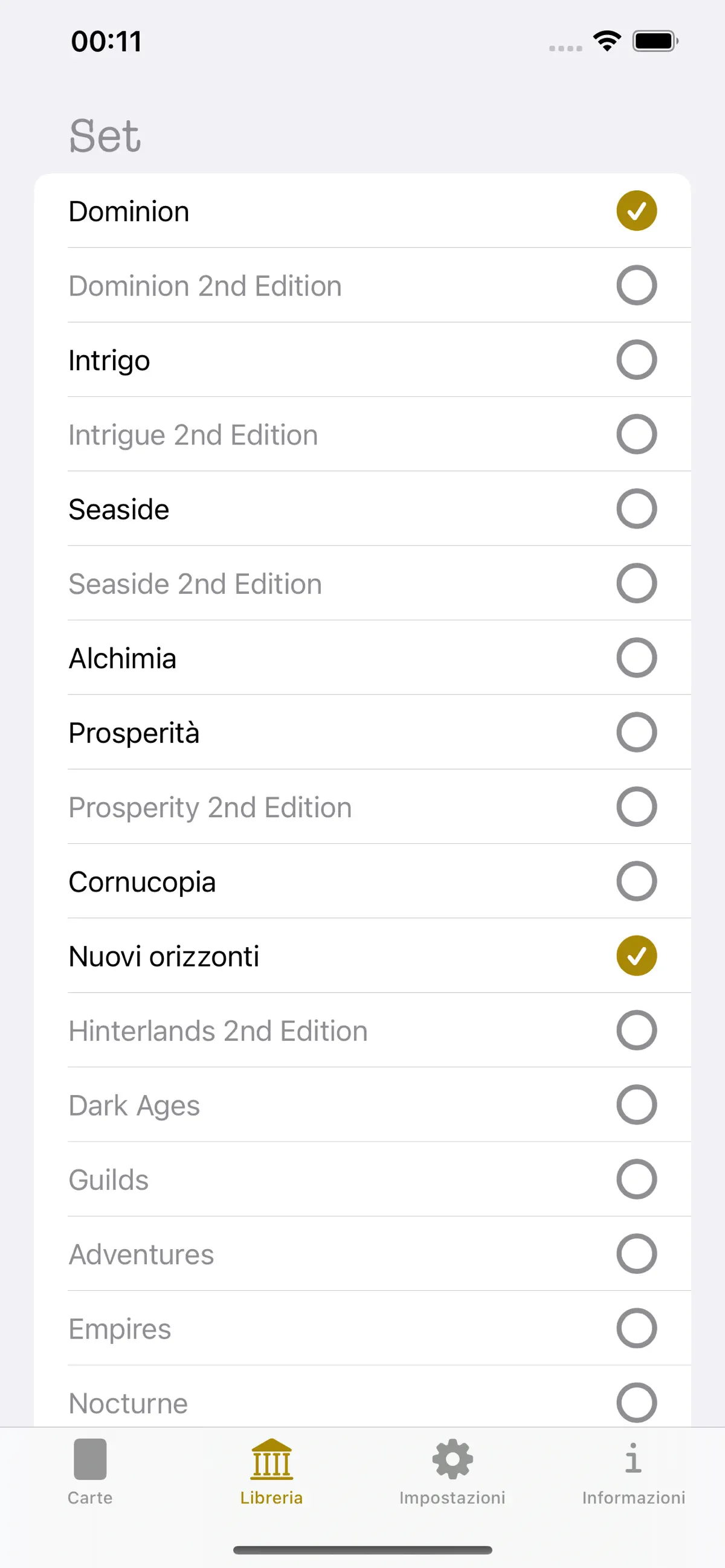
Task: Select the Alchimia set checkbox
Action: [636, 658]
